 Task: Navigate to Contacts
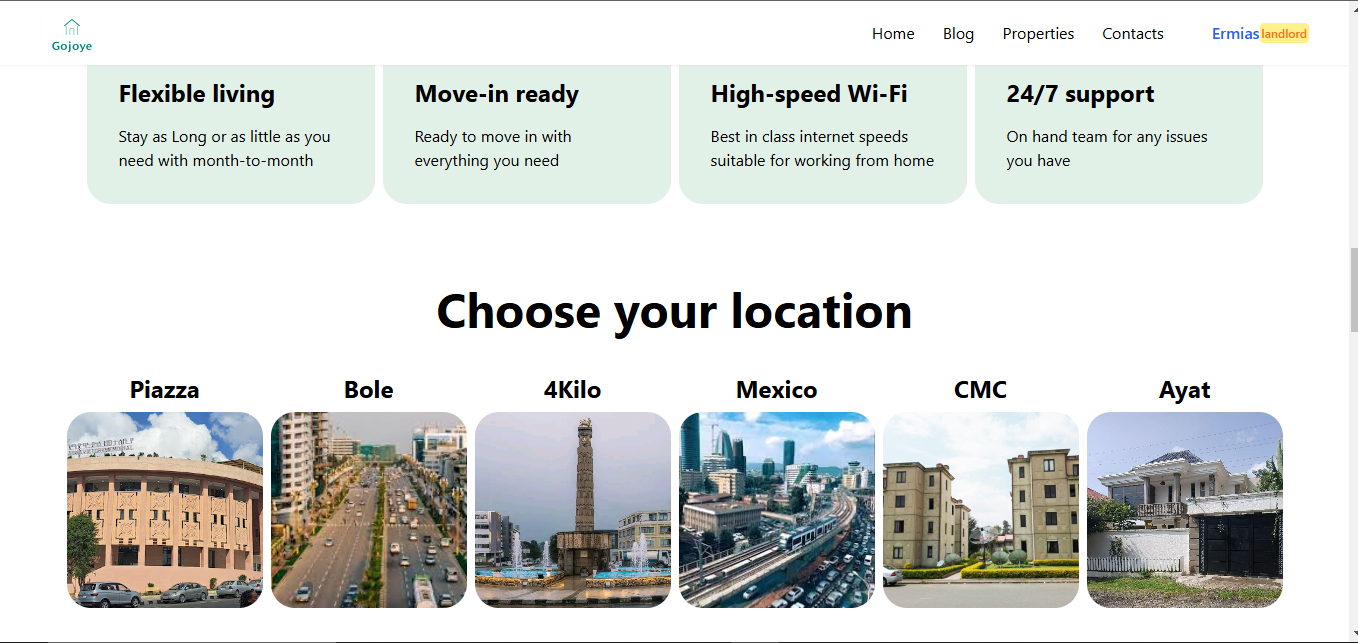[x=1133, y=34]
